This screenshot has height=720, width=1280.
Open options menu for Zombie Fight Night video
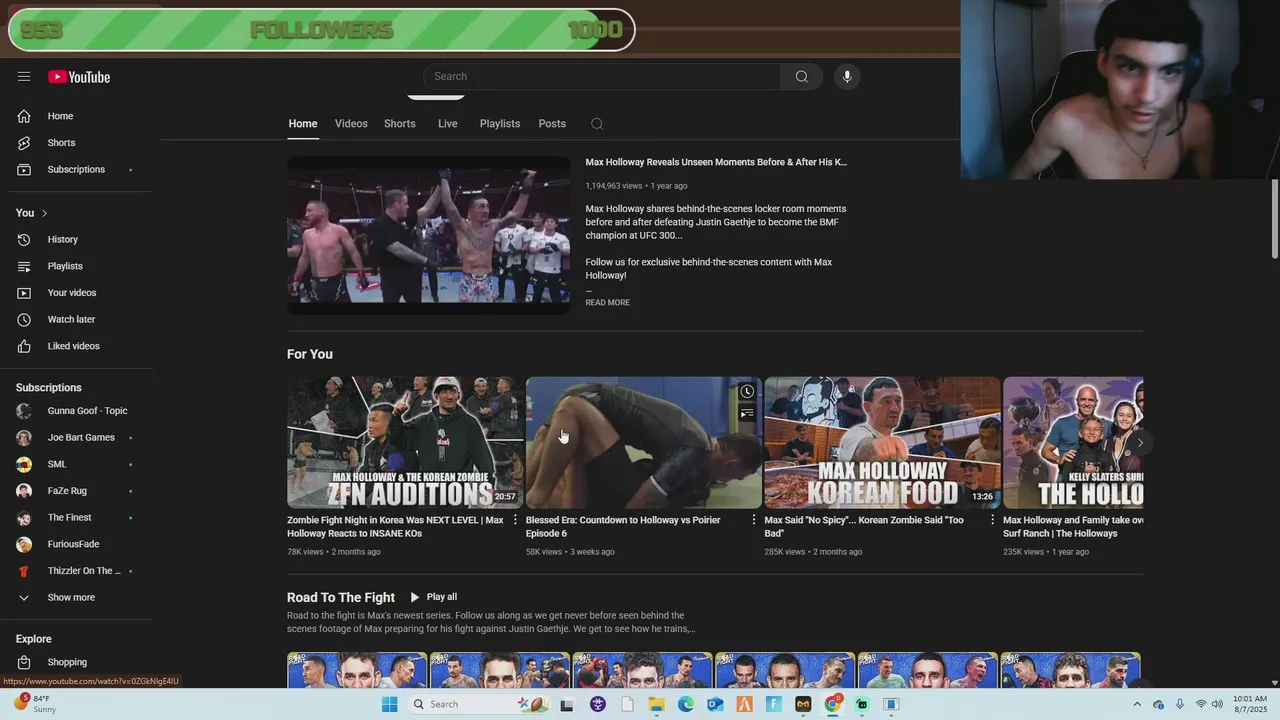click(x=515, y=520)
